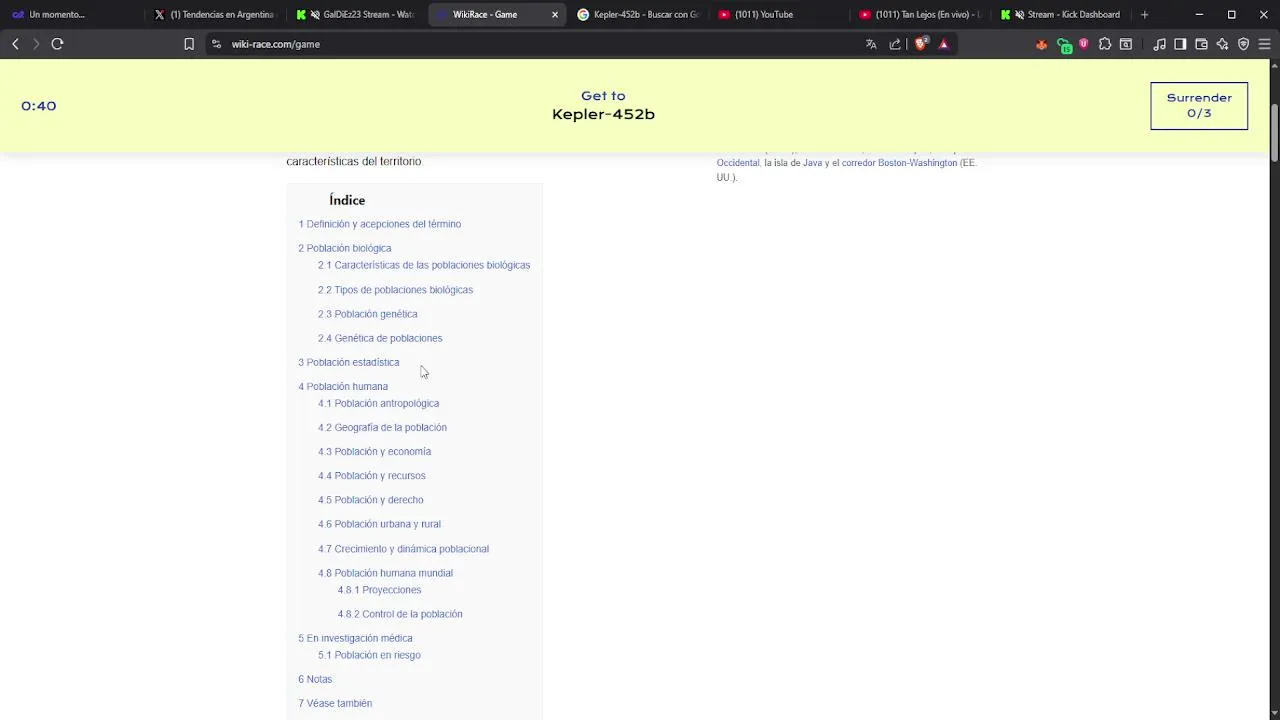
Task: Open the extensions puzzle-piece menu
Action: 1105,44
